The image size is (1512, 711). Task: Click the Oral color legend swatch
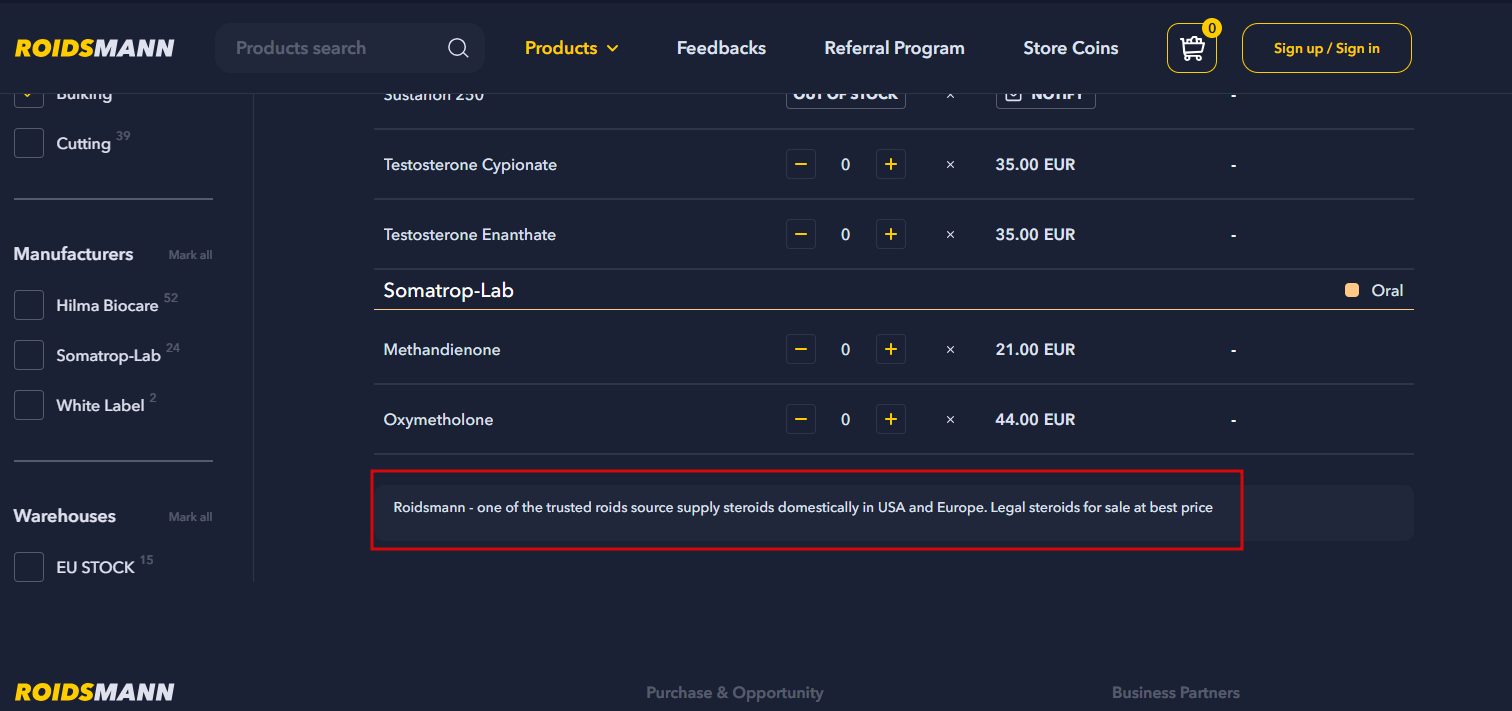(1352, 291)
